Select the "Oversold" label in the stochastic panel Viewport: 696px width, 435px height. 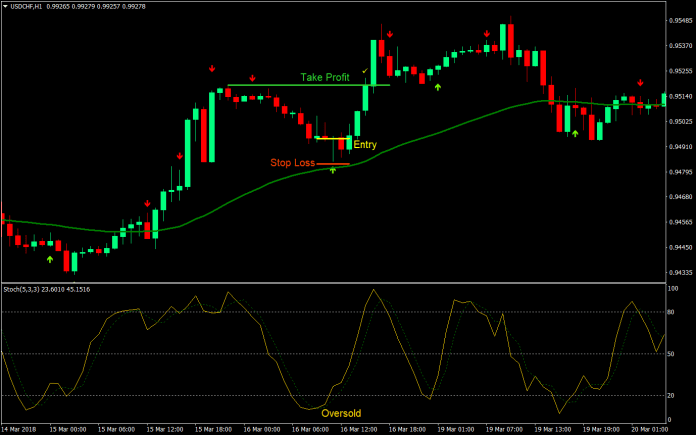[x=341, y=412]
